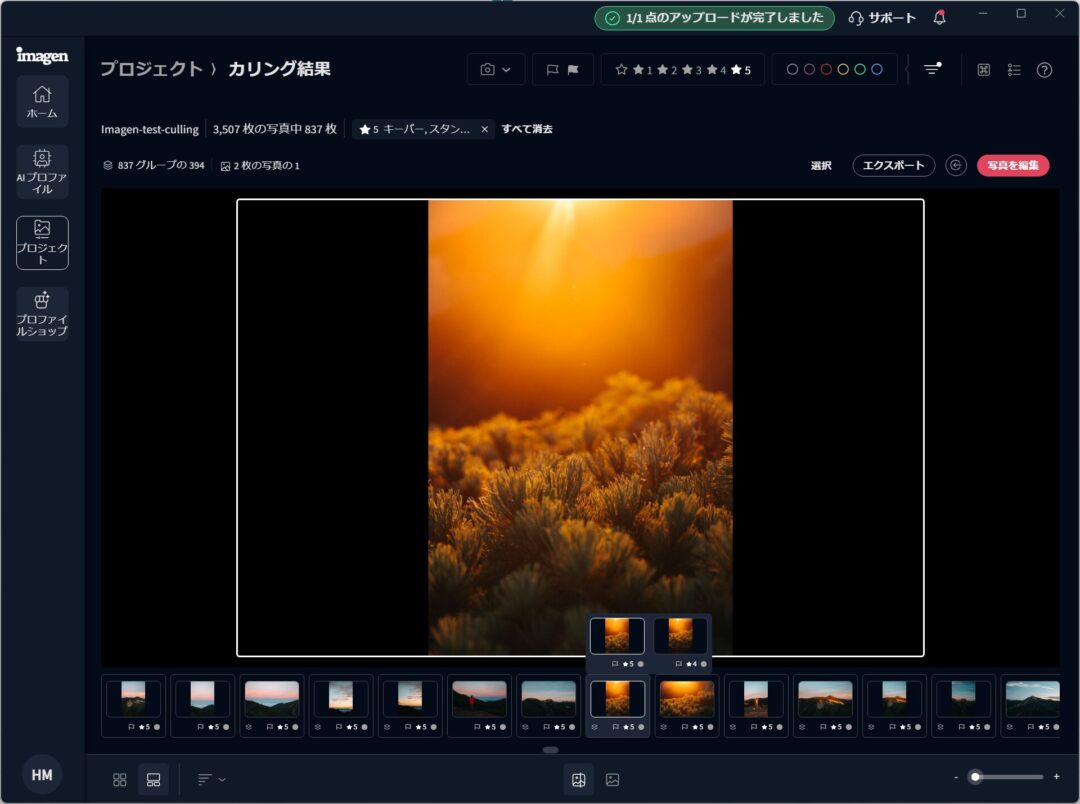Toggle the 3-star rating filter

690,70
